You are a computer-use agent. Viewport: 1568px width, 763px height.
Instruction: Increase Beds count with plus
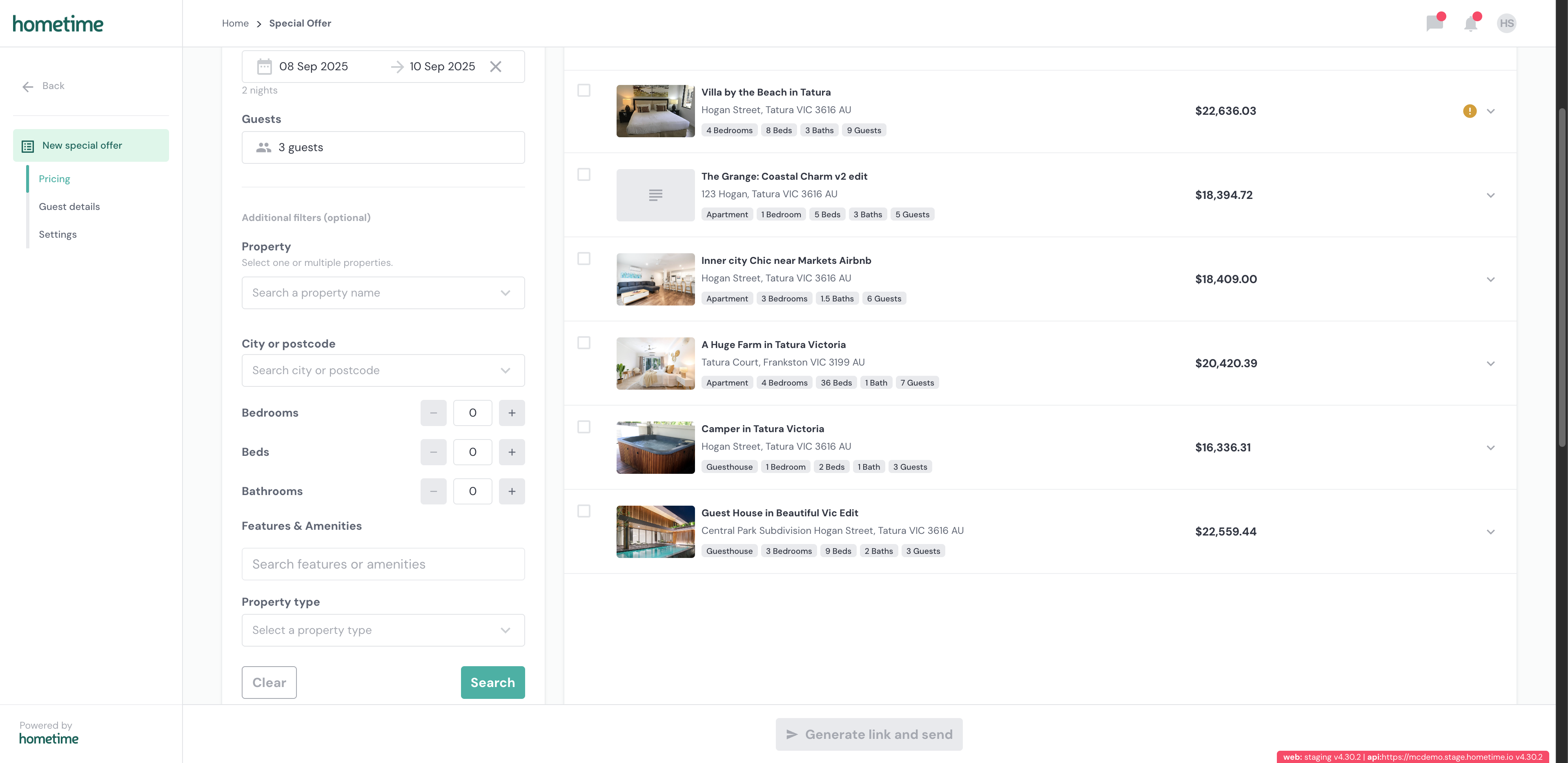tap(512, 452)
